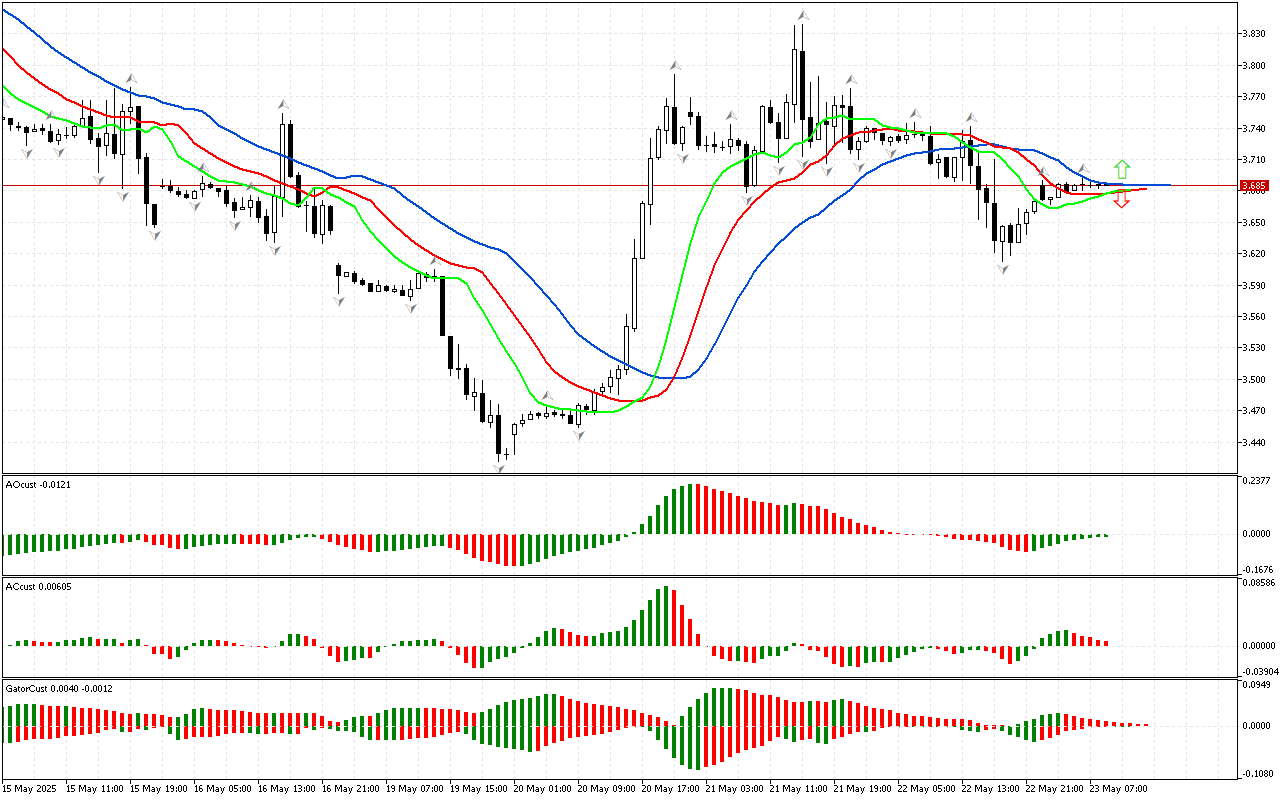This screenshot has height=800, width=1280.
Task: Select the fractal arrow below the lowest candle
Action: [x=498, y=468]
